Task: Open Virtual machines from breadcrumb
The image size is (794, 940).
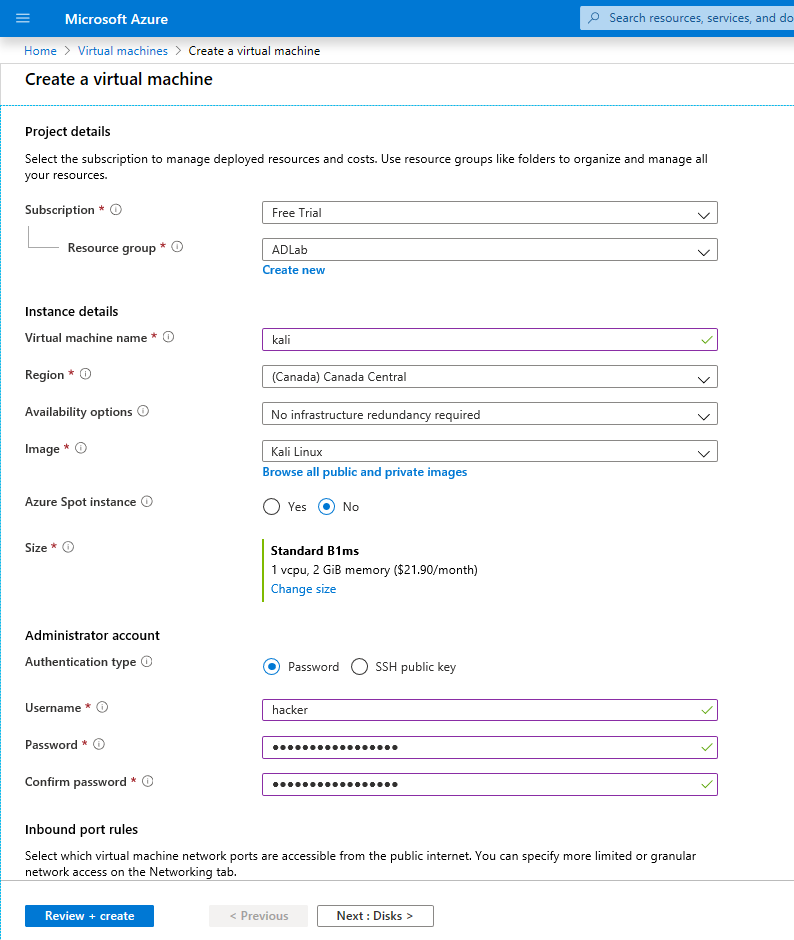Action: pos(122,50)
